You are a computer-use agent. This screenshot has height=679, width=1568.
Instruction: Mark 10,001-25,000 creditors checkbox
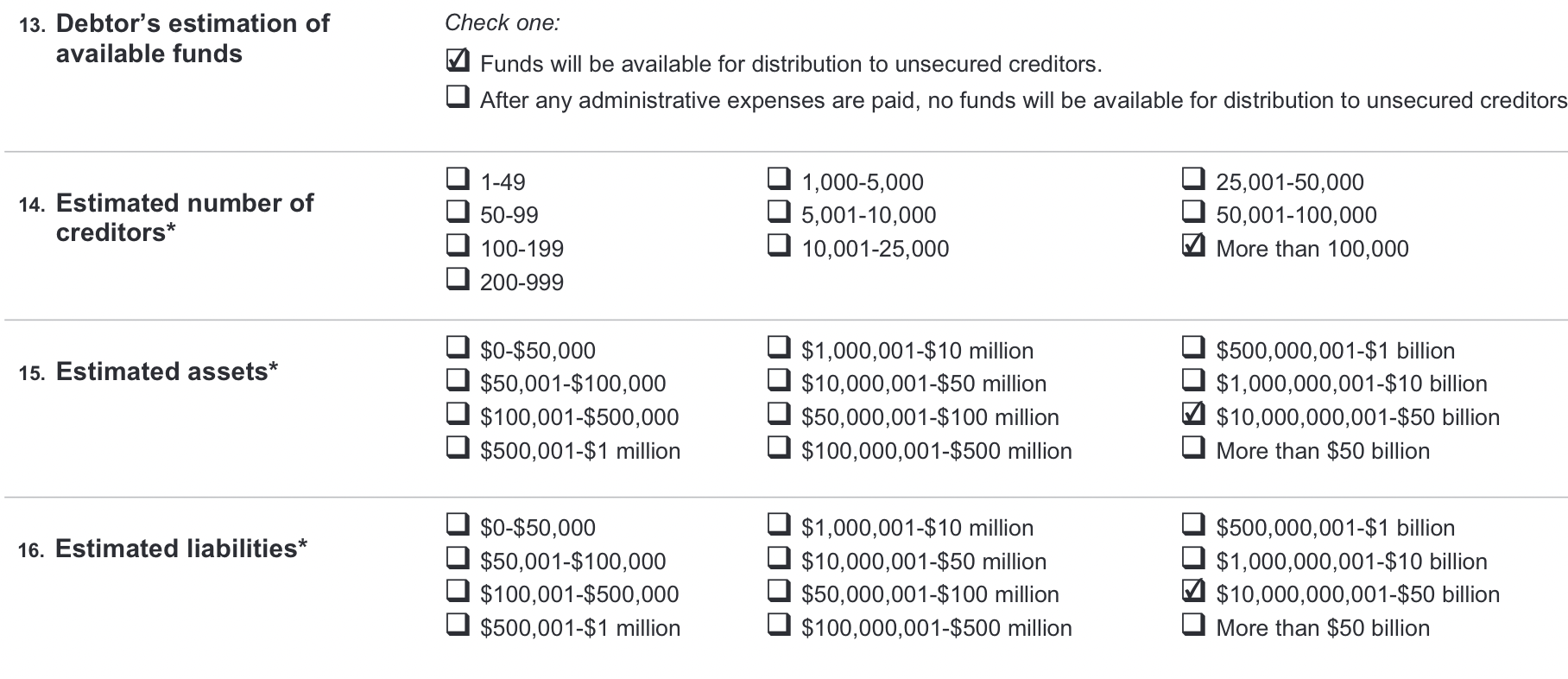point(779,245)
